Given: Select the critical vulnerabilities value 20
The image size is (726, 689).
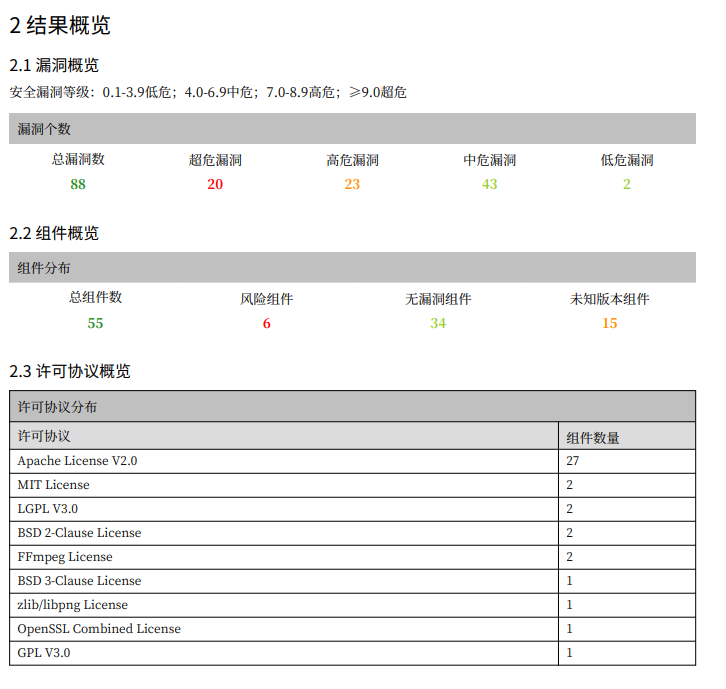Looking at the screenshot, I should coord(215,184).
